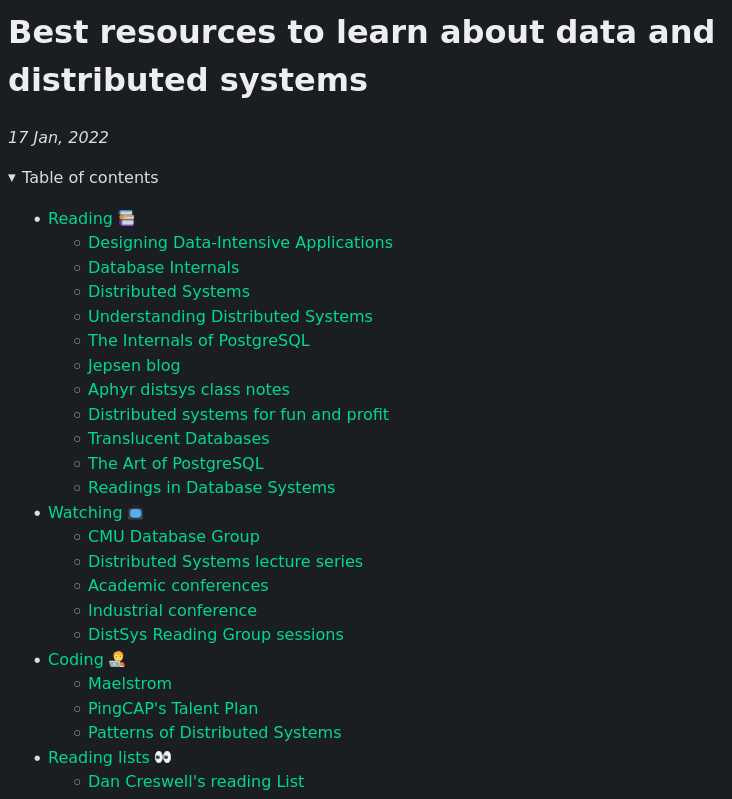The image size is (732, 799).
Task: Open Distributed systems for fun and profit
Action: point(238,414)
